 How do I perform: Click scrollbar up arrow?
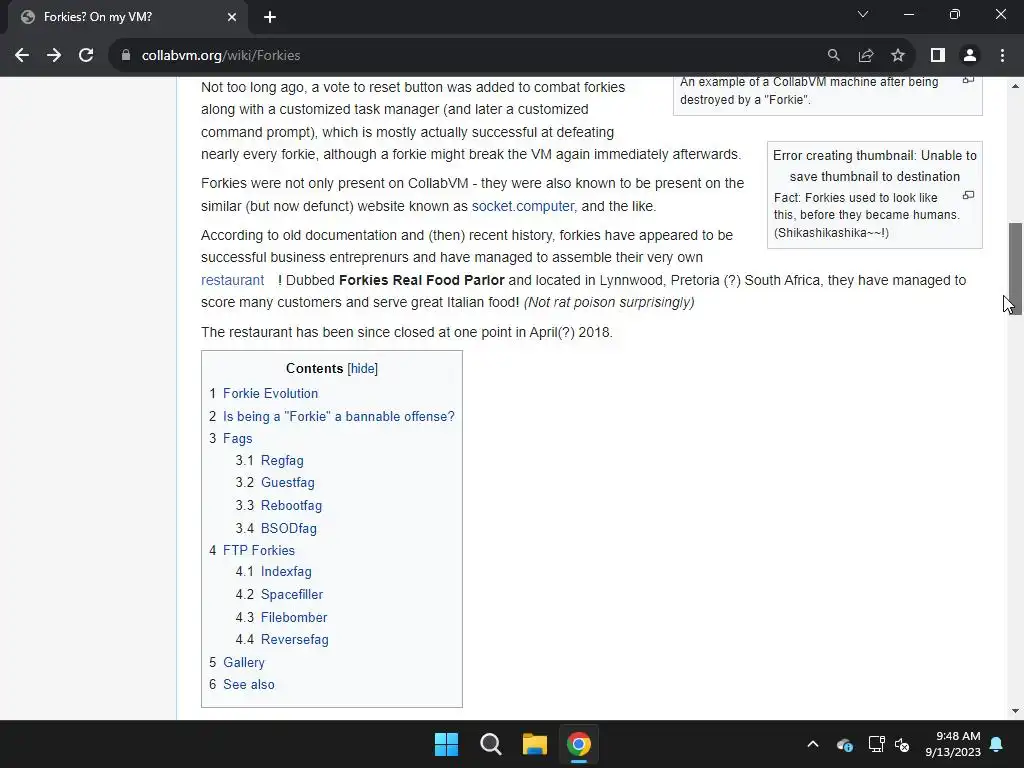tap(1015, 86)
